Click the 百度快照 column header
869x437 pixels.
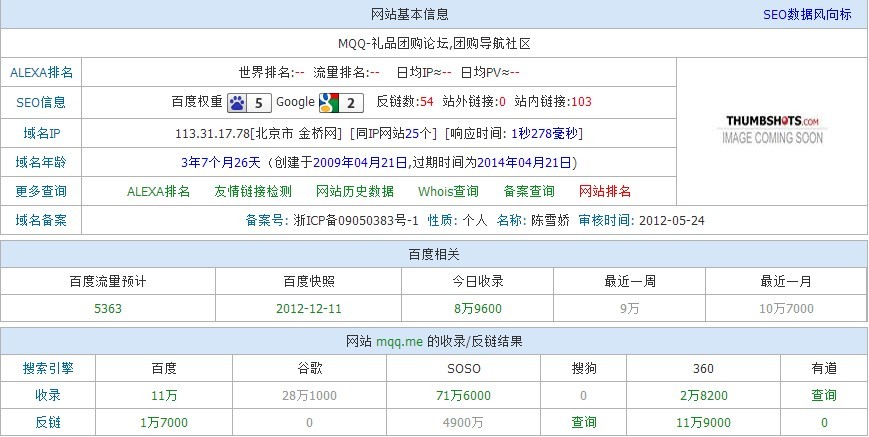(309, 281)
